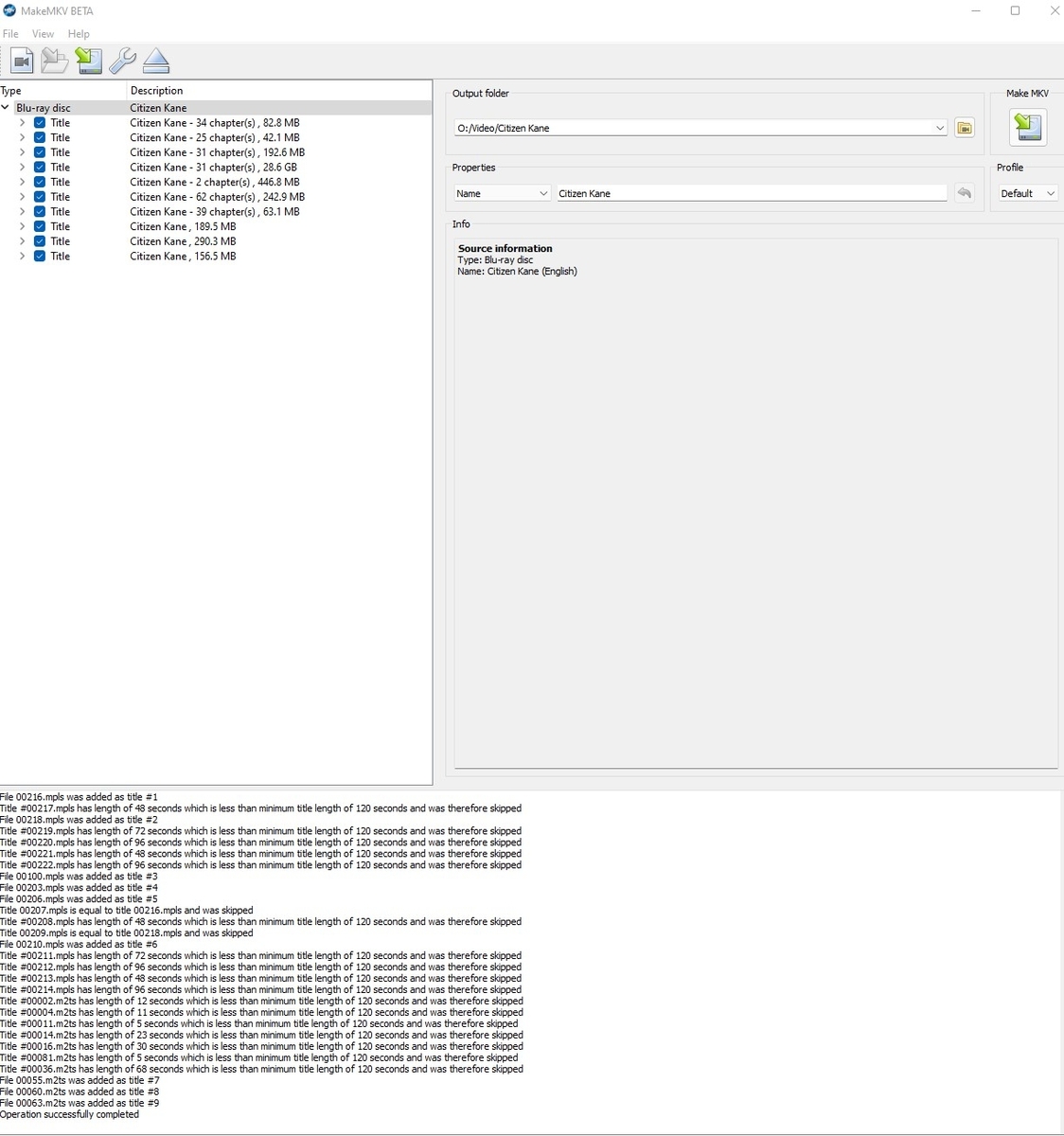Open the View menu
The width and height of the screenshot is (1064, 1136).
pos(43,34)
